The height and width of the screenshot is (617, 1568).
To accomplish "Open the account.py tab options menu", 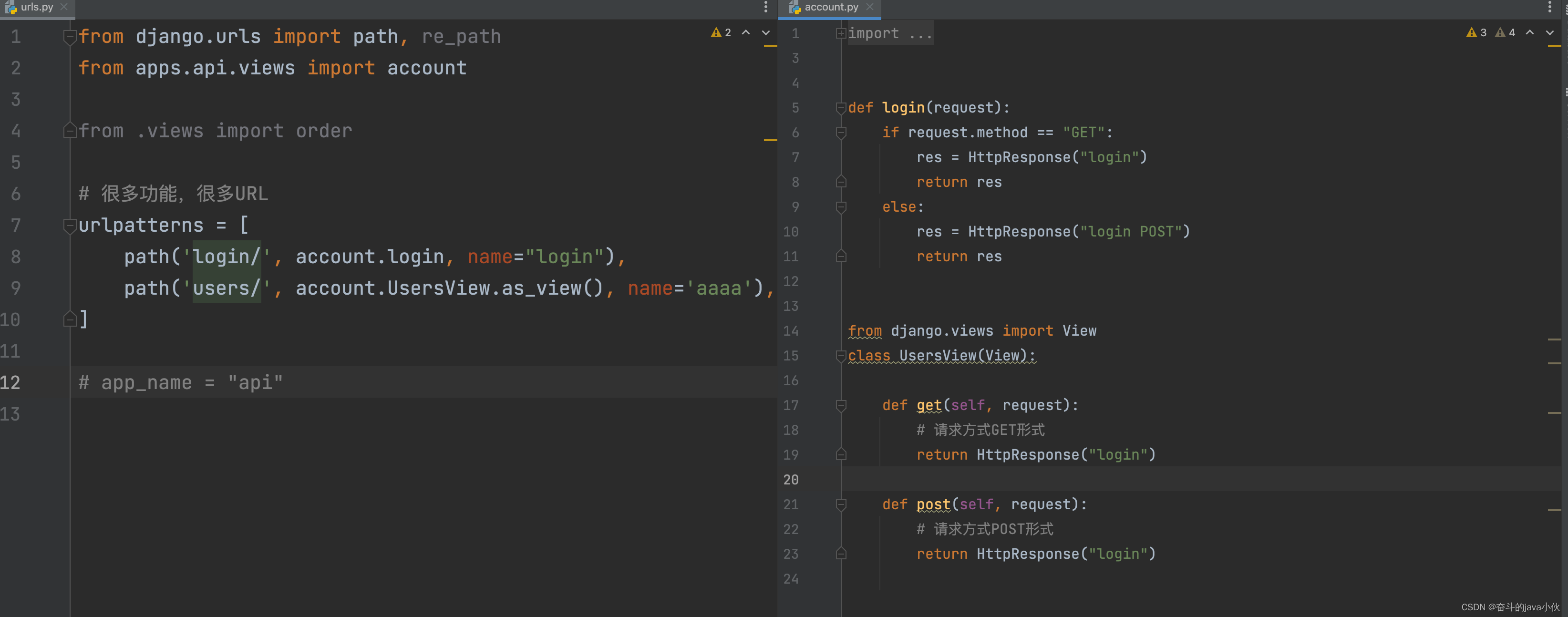I will pyautogui.click(x=1549, y=7).
